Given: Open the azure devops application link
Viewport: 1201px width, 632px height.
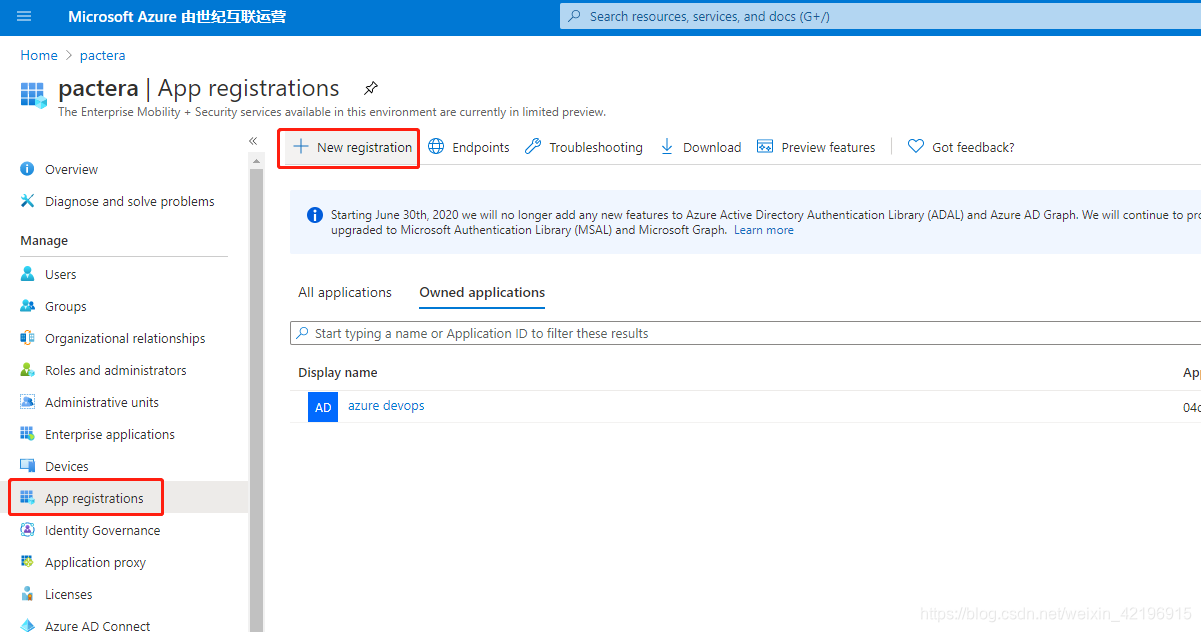Looking at the screenshot, I should [386, 405].
